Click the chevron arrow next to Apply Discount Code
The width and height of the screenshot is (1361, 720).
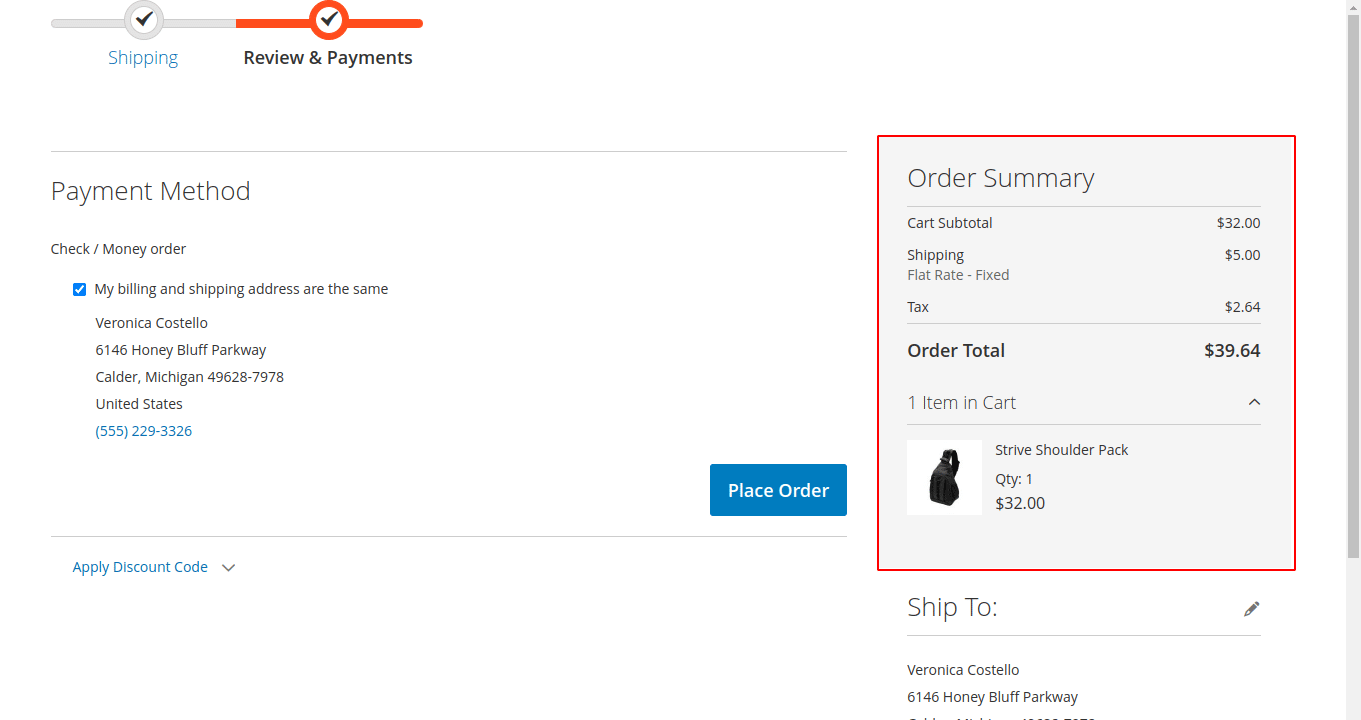tap(228, 568)
